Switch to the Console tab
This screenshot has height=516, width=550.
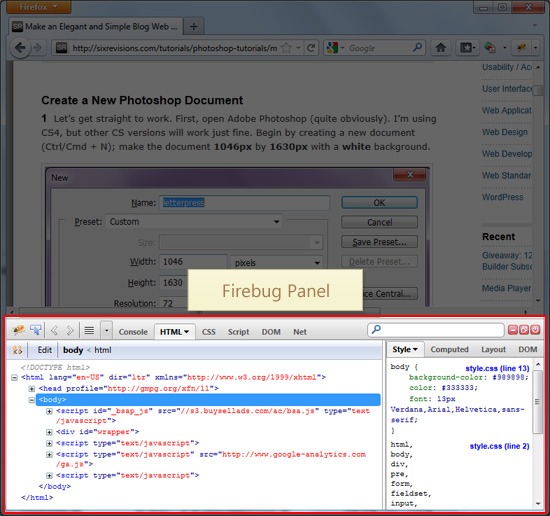click(x=133, y=332)
